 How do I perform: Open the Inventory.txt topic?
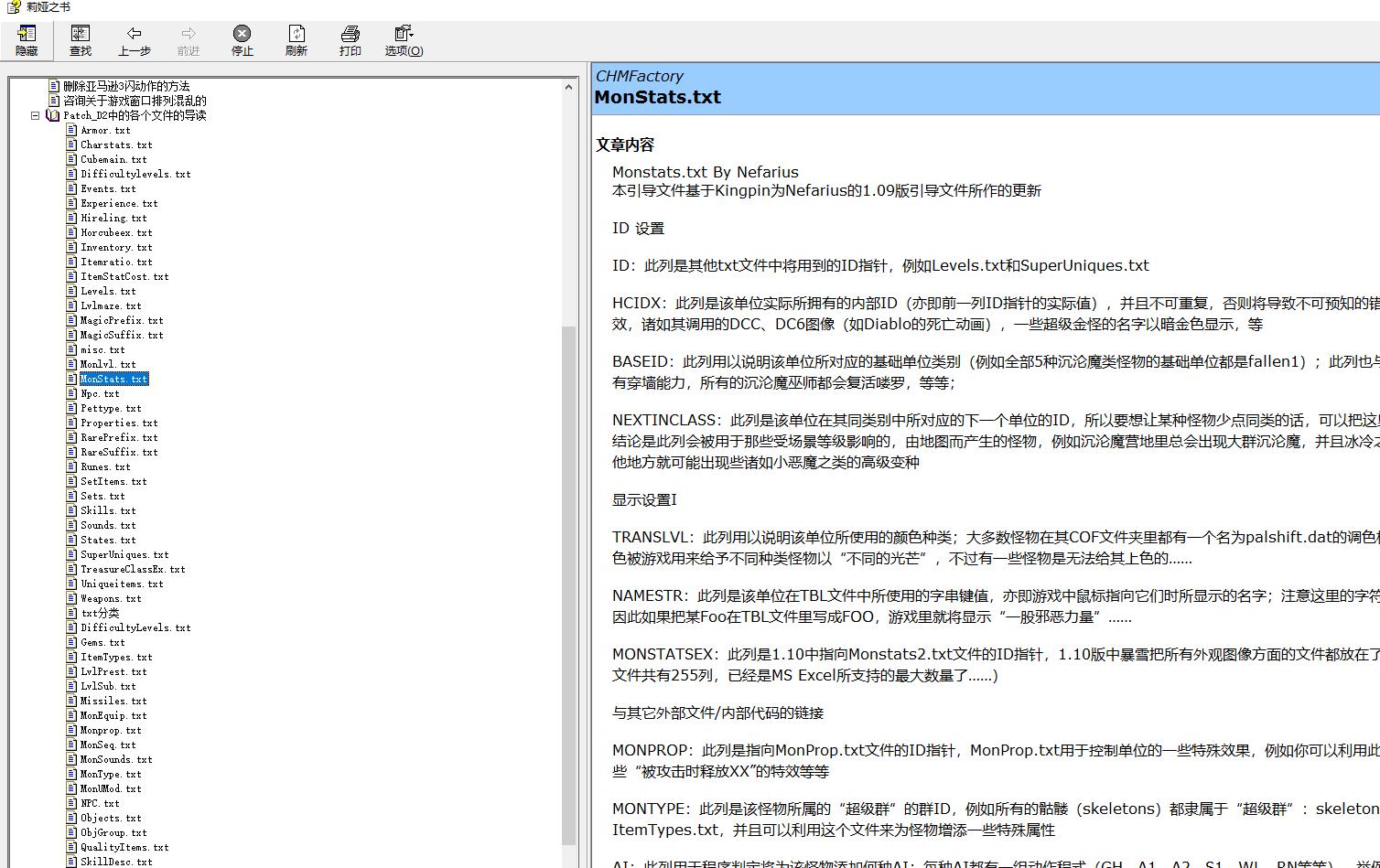pos(116,247)
